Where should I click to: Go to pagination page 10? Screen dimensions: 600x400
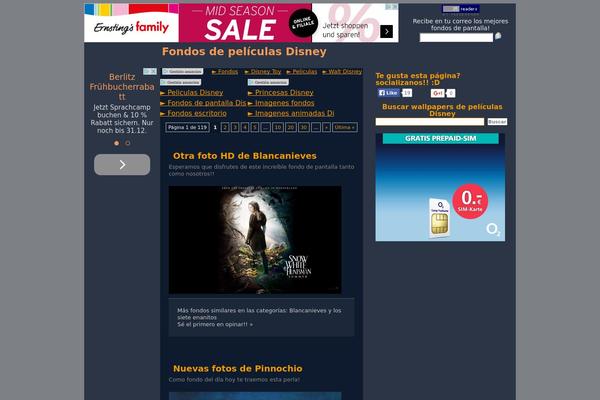pos(278,127)
